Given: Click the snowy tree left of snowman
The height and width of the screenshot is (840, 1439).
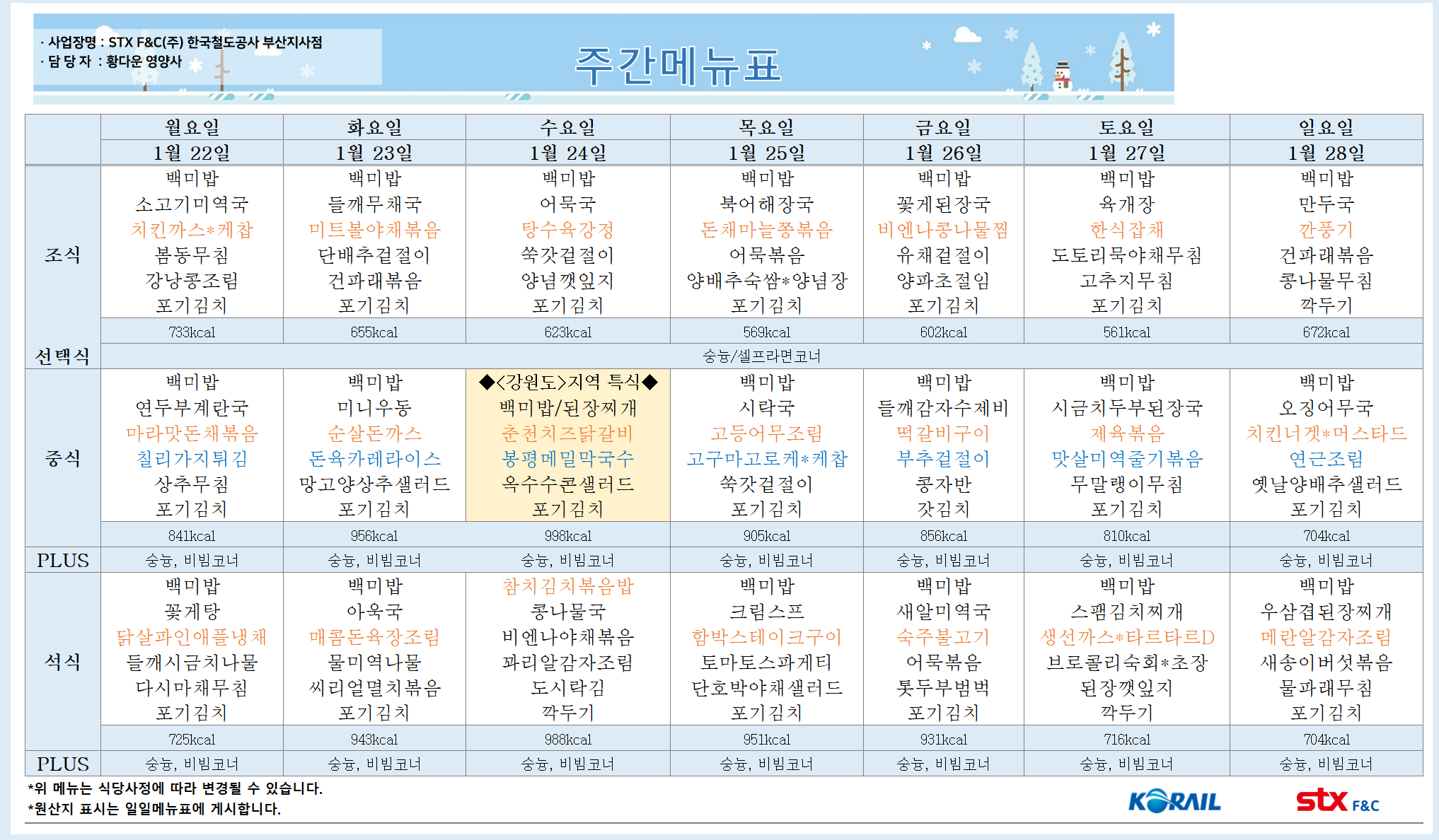Looking at the screenshot, I should 1032,67.
